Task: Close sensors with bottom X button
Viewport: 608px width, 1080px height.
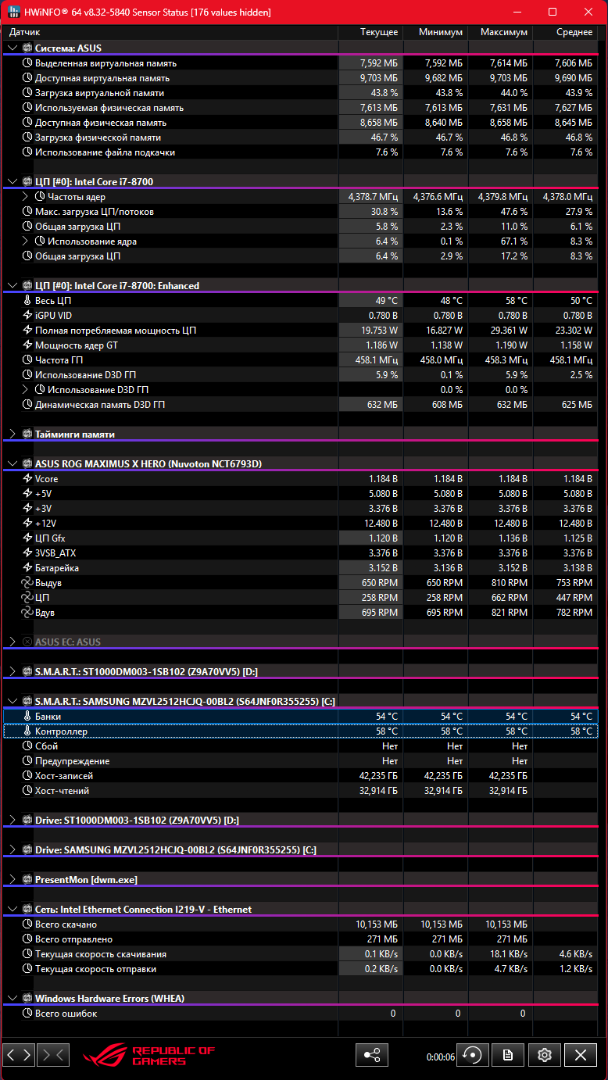Action: tap(580, 1054)
